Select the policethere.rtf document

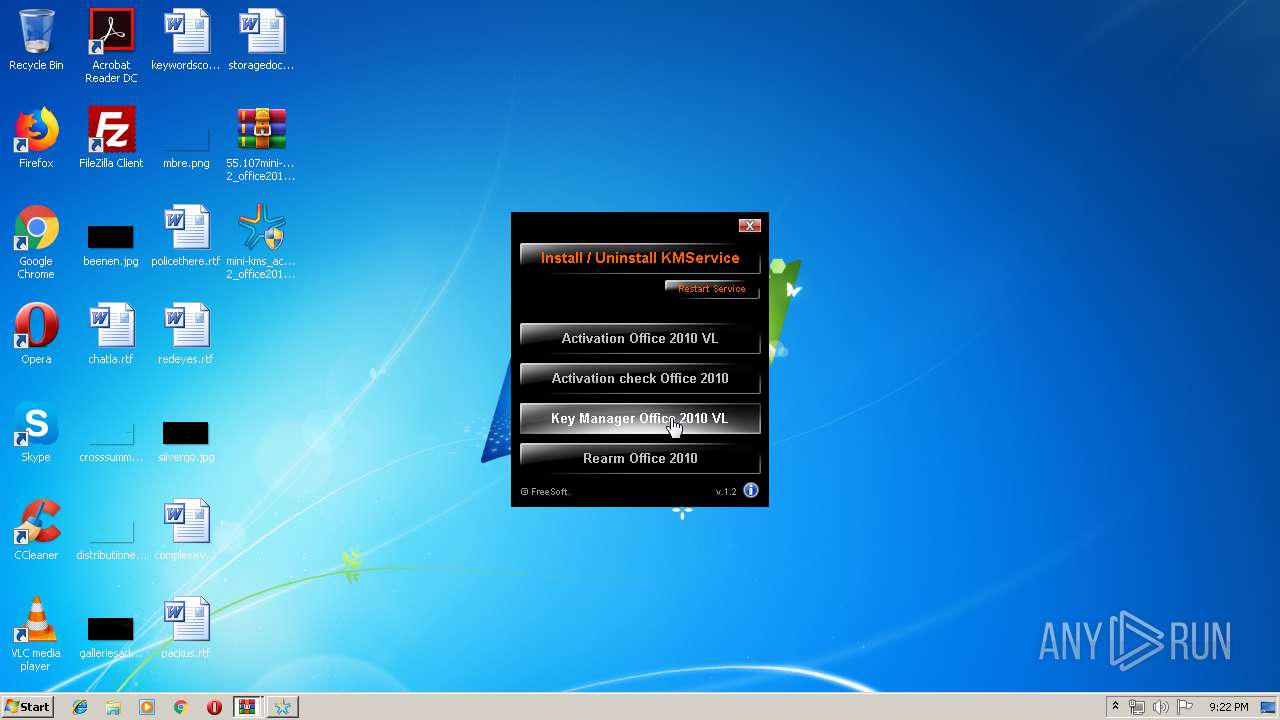coord(186,236)
